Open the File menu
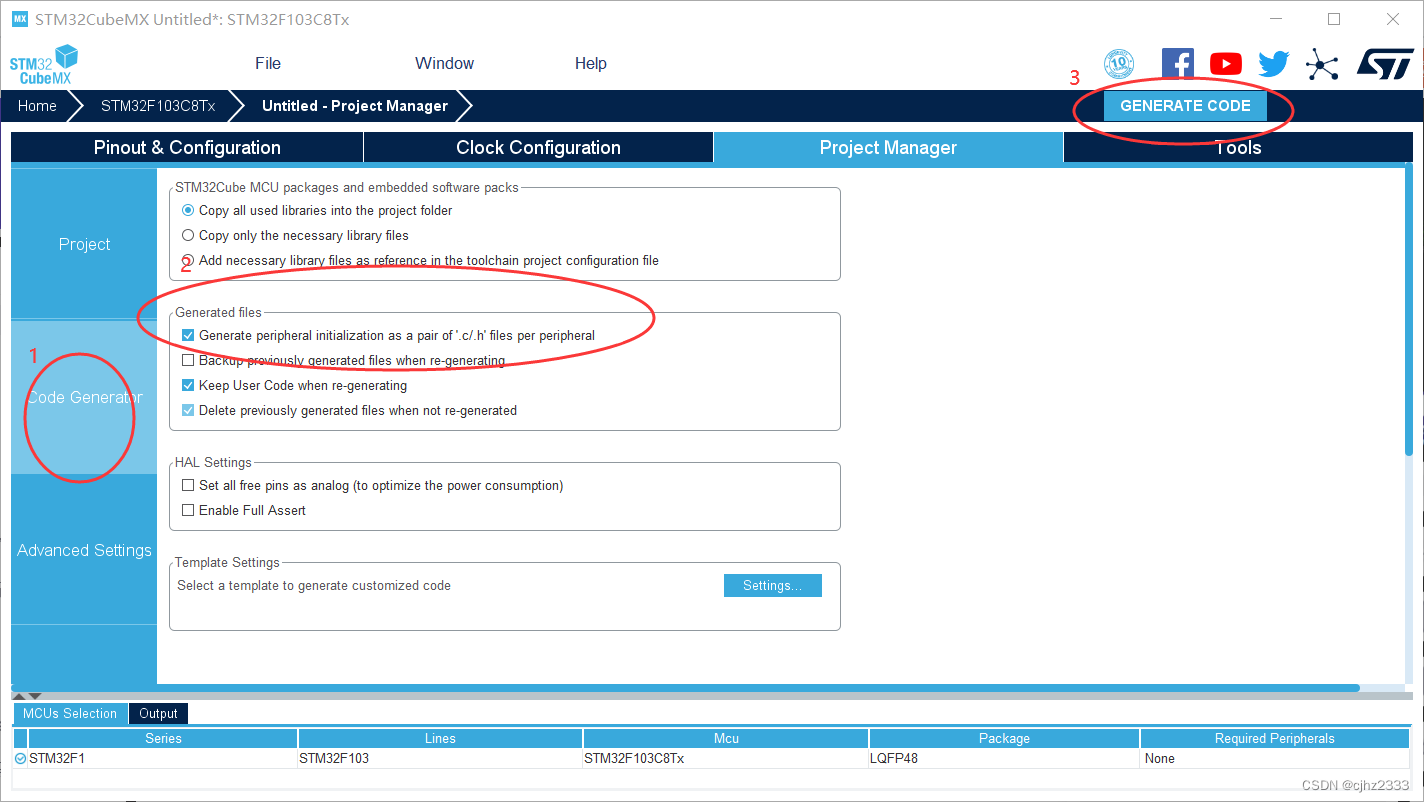This screenshot has width=1424, height=802. click(268, 63)
